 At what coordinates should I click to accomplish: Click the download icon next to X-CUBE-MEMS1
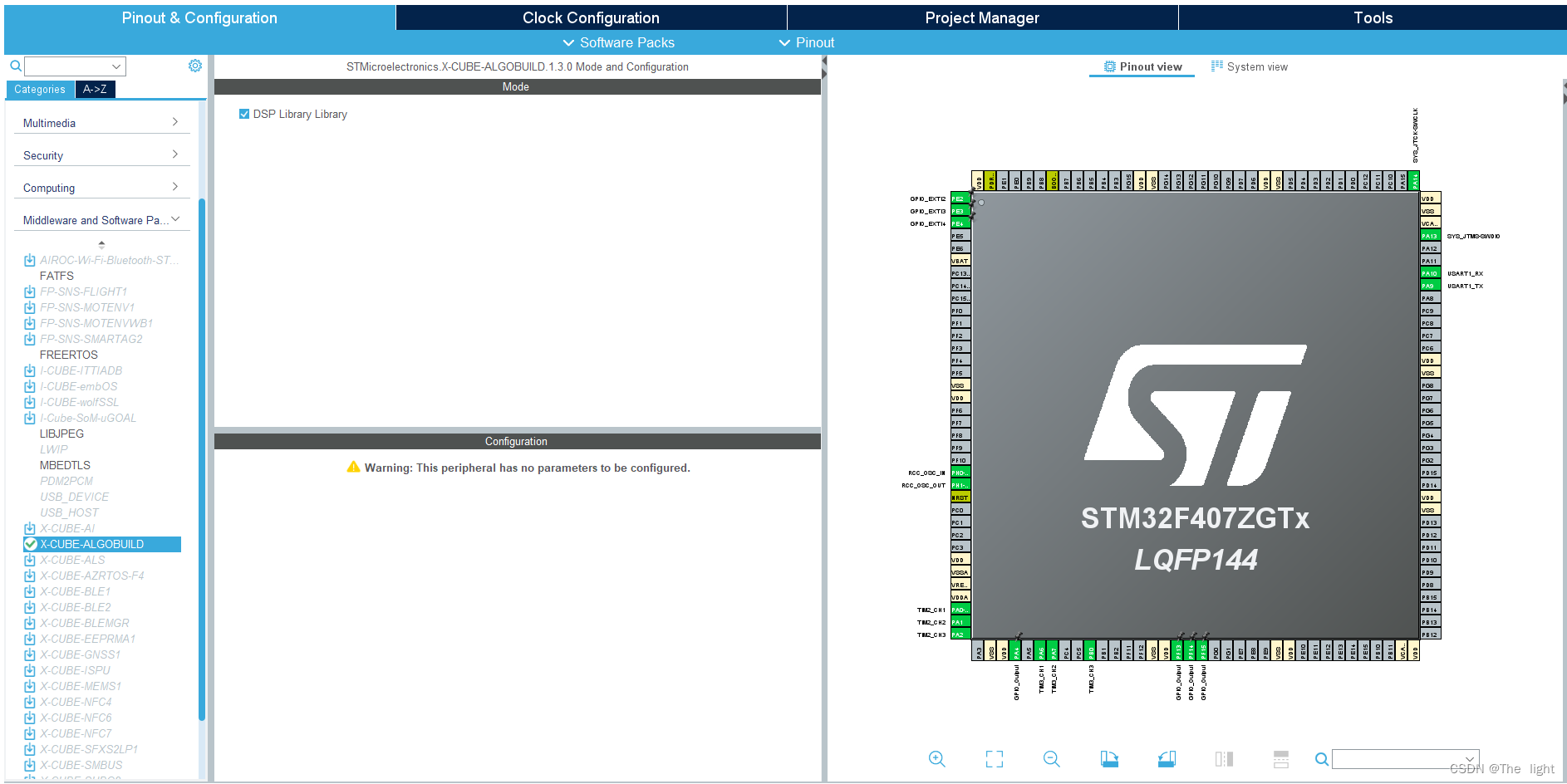(29, 686)
